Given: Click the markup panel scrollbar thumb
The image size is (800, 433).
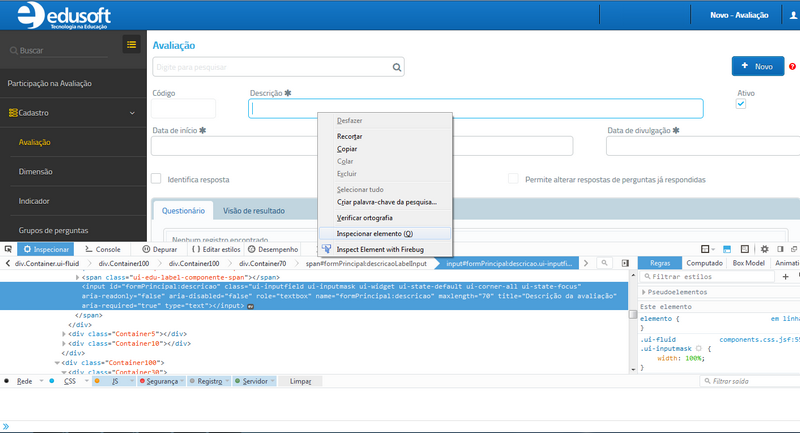Looking at the screenshot, I should (633, 315).
